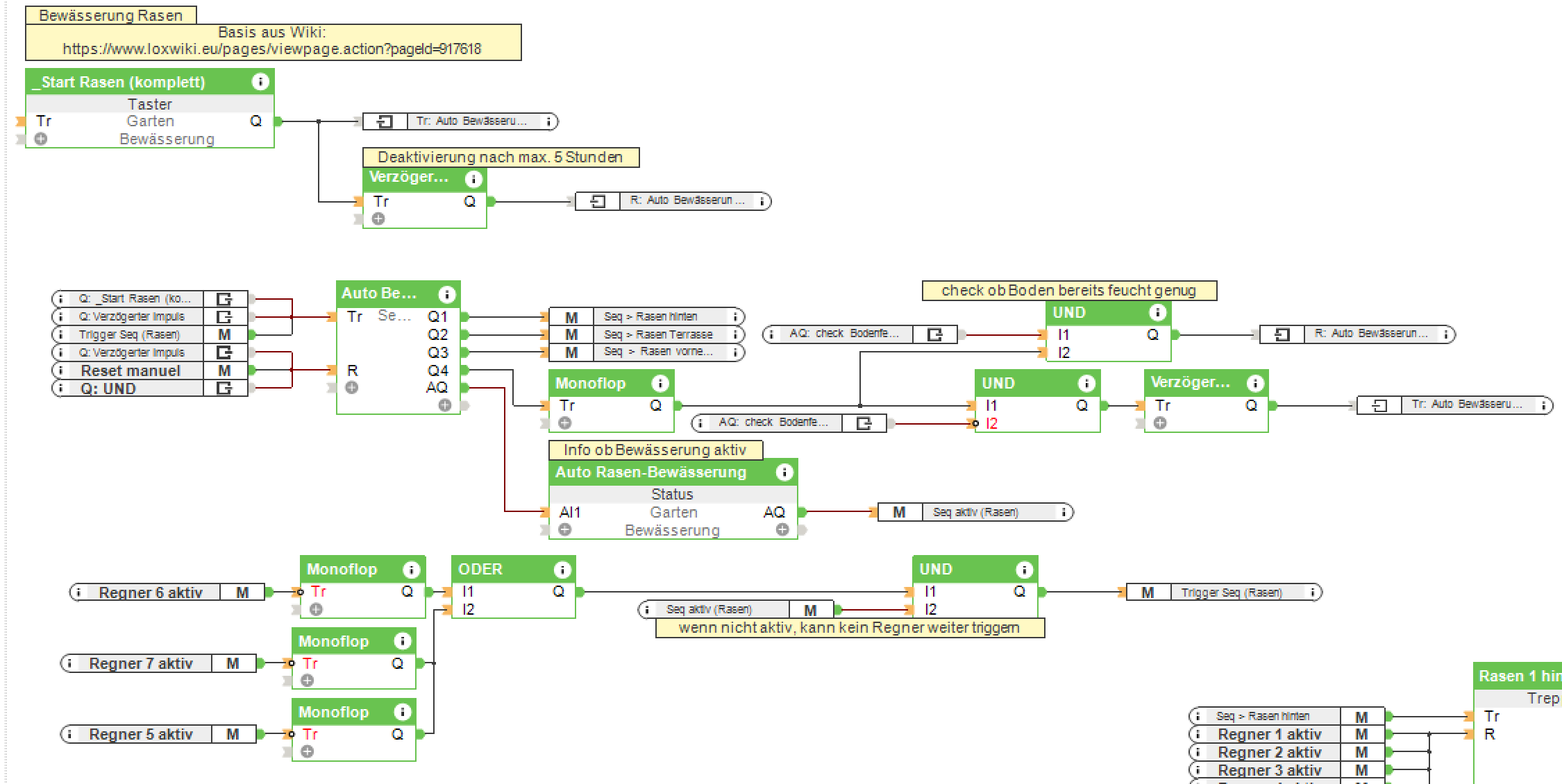1562x784 pixels.
Task: Click plus icon below R input on Auto Be... block
Action: pos(352,387)
